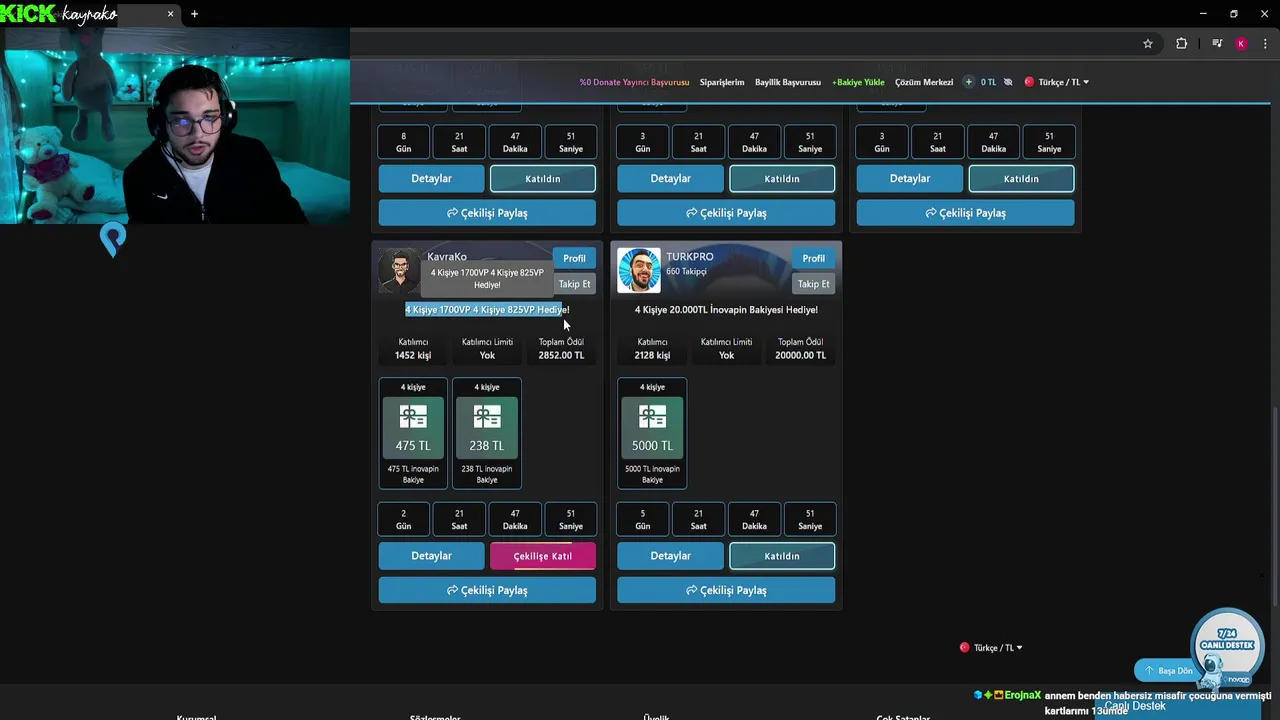
Task: Click Detaylar in the 8 Gün giveaway card
Action: tap(432, 179)
